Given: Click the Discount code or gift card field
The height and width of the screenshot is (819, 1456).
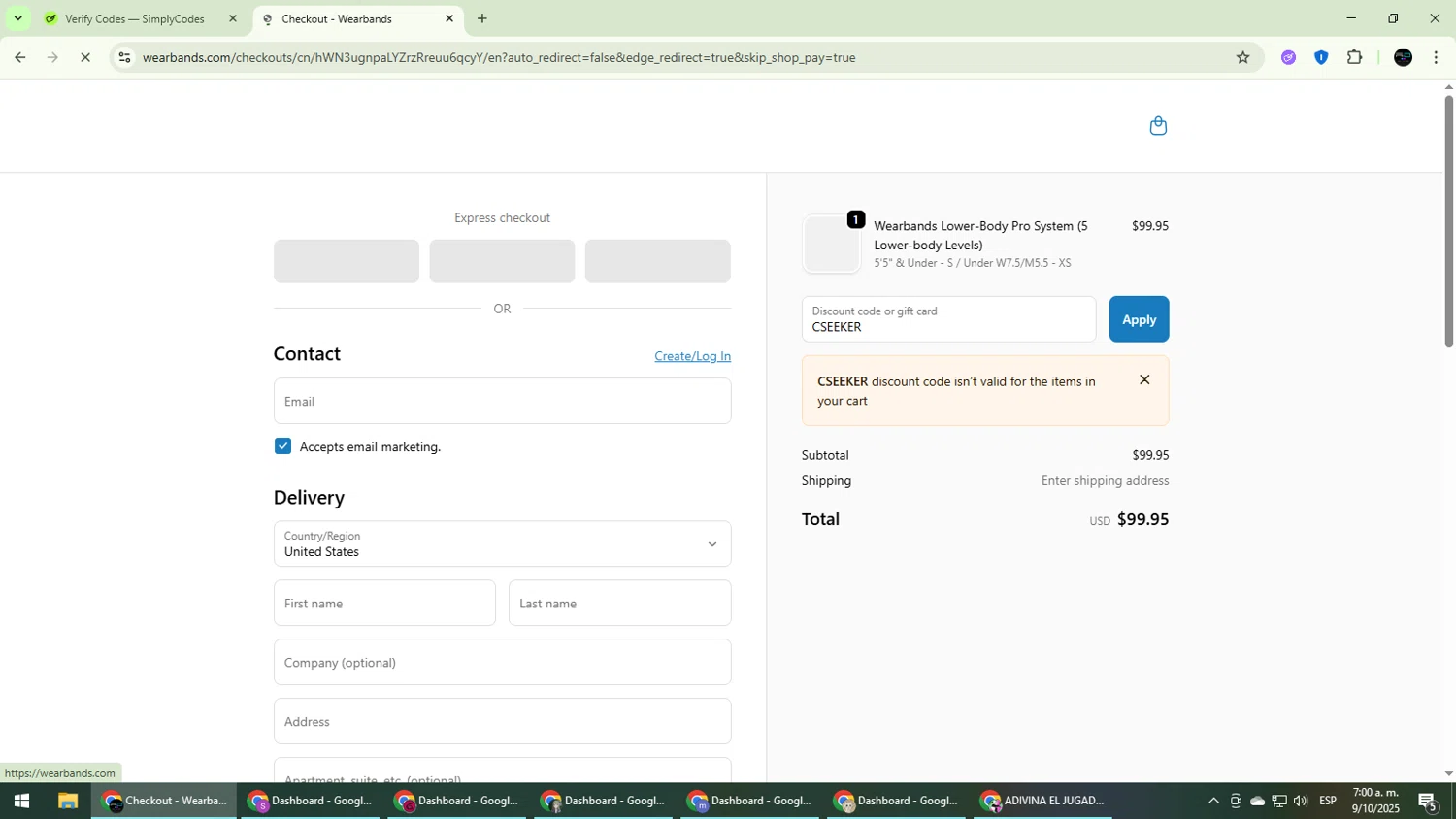Looking at the screenshot, I should point(948,319).
